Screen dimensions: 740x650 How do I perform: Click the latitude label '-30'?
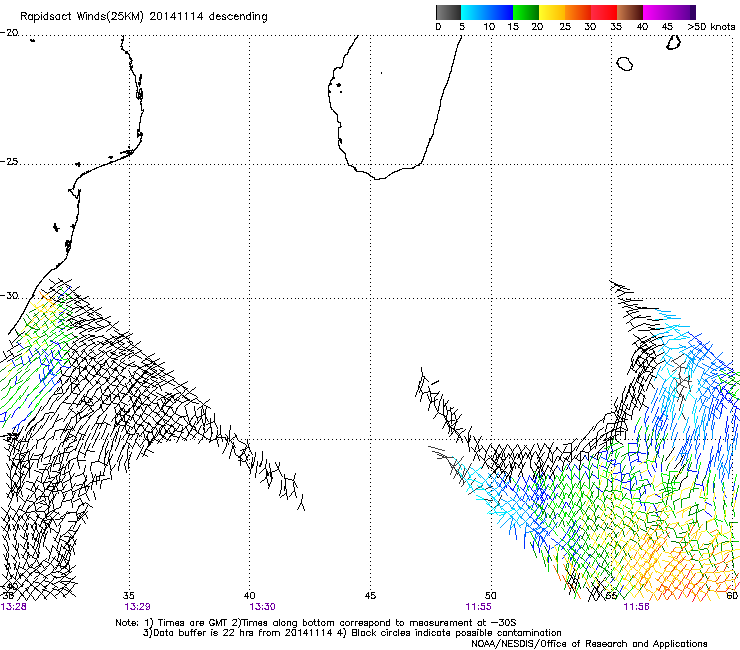9,295
